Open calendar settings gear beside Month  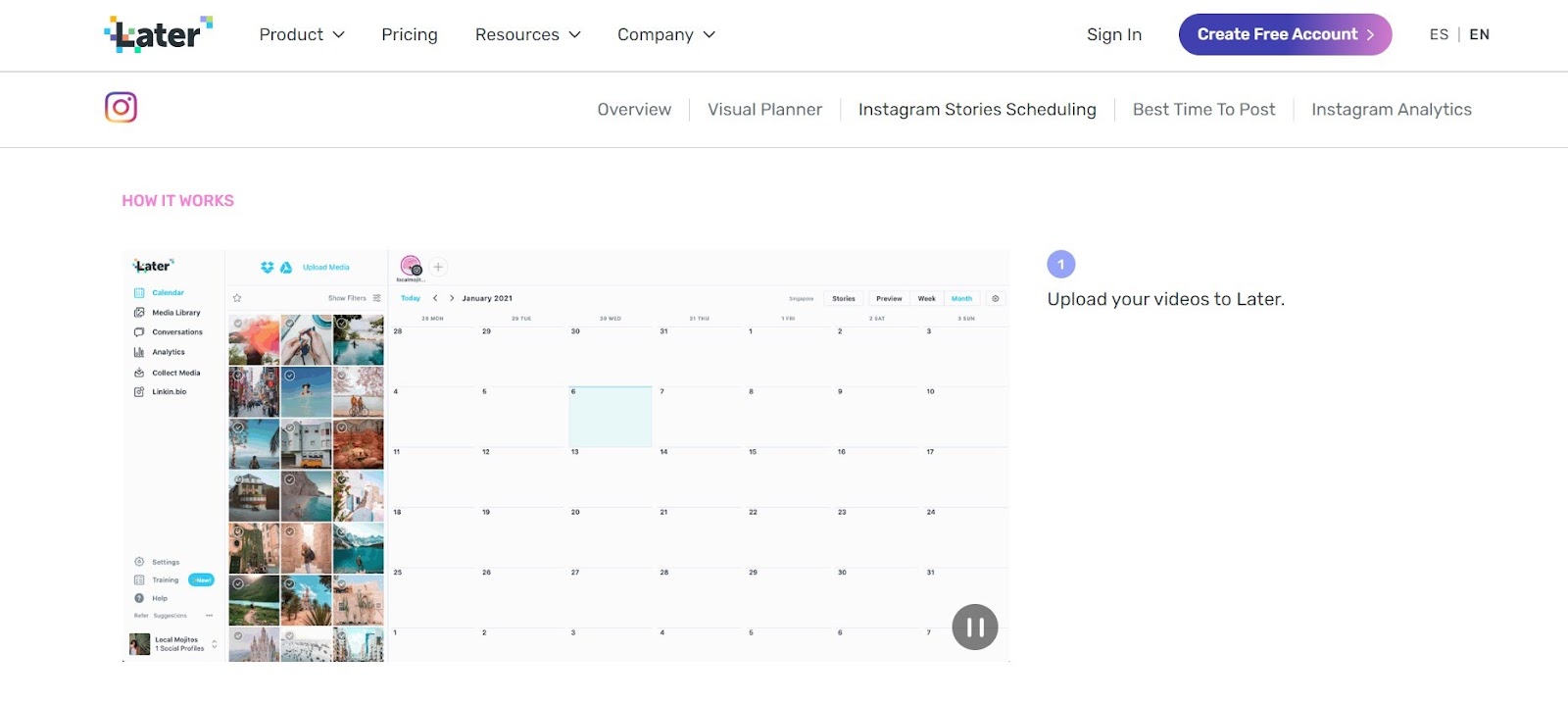(x=996, y=298)
